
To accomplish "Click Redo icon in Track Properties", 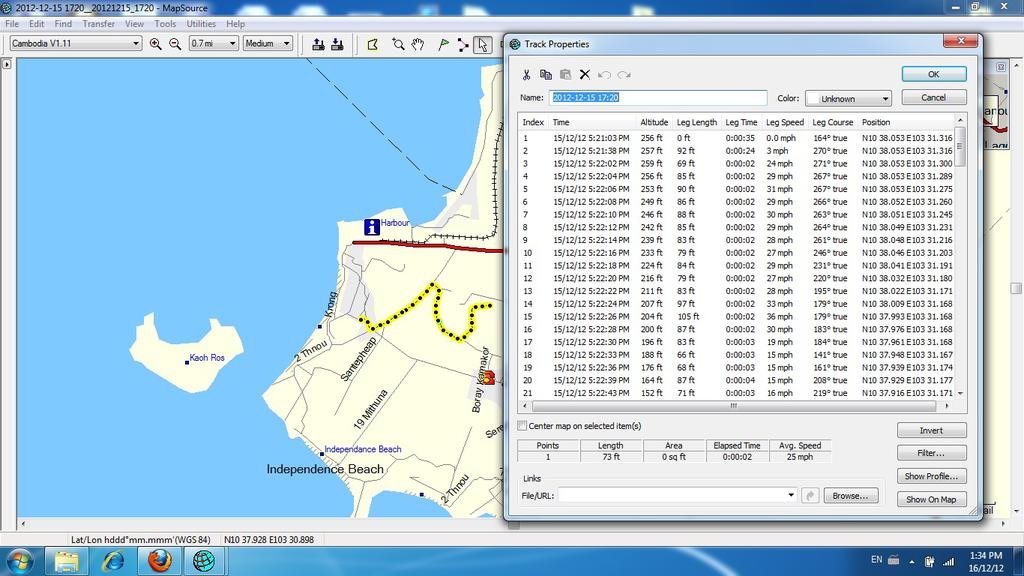I will pos(624,74).
